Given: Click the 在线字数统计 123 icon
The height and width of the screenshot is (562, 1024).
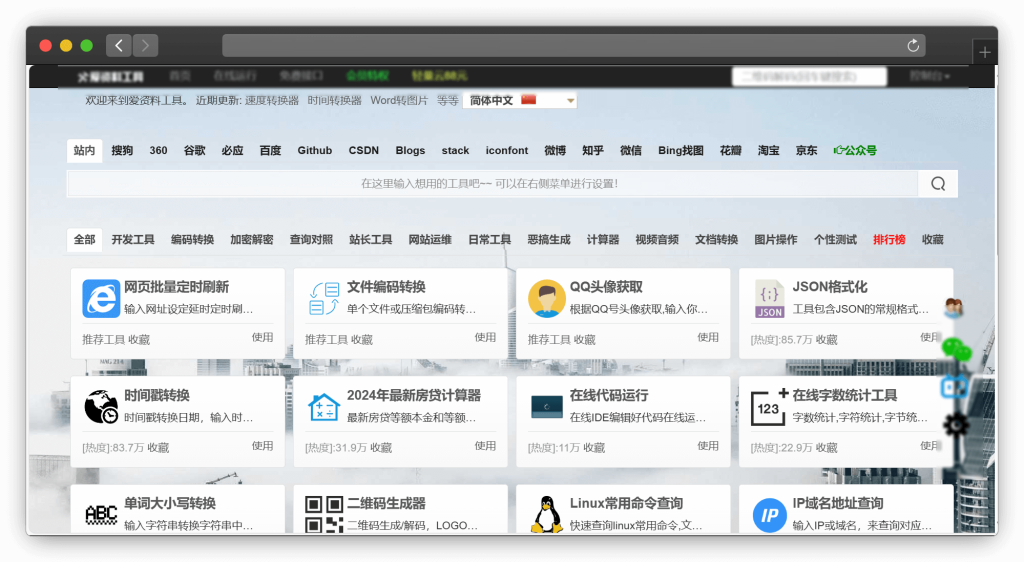Looking at the screenshot, I should pos(769,407).
